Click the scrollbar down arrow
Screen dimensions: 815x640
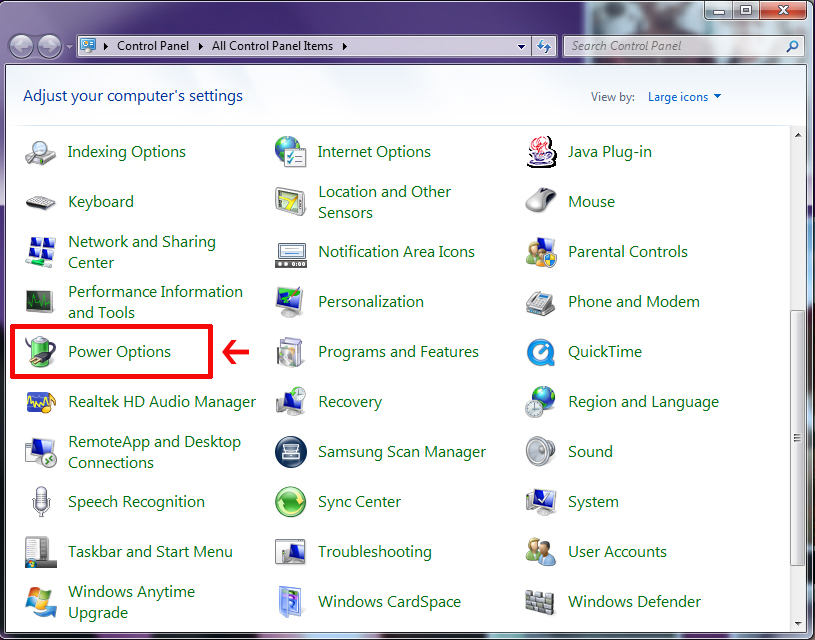[797, 623]
